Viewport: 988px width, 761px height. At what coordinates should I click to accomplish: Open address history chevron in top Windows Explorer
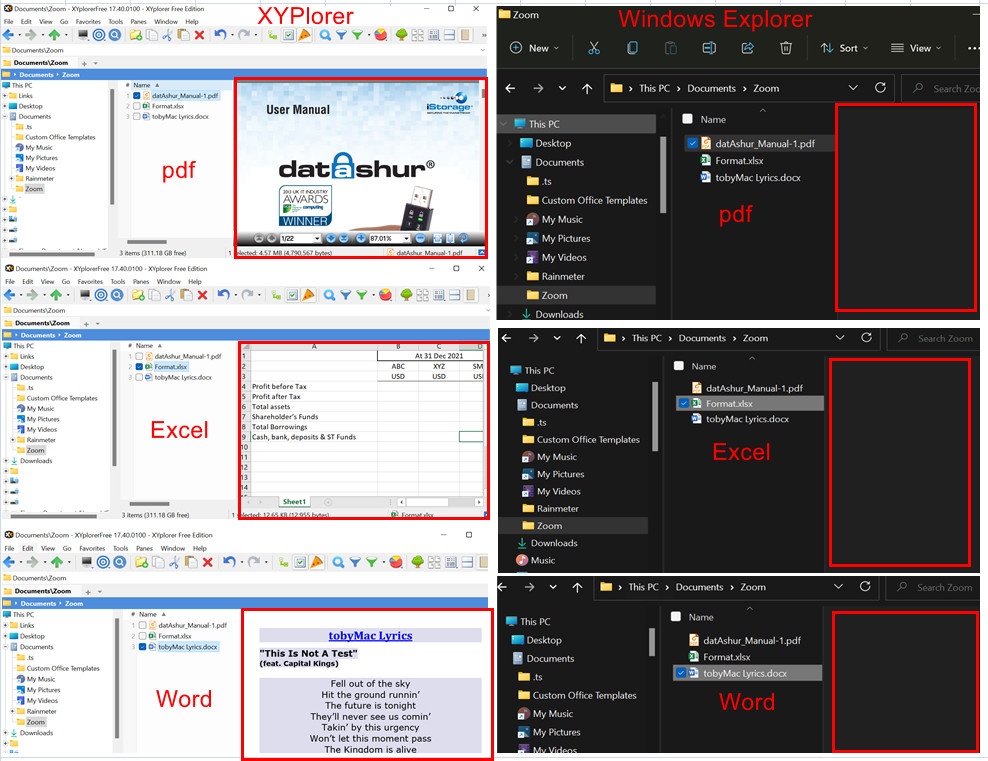point(853,88)
